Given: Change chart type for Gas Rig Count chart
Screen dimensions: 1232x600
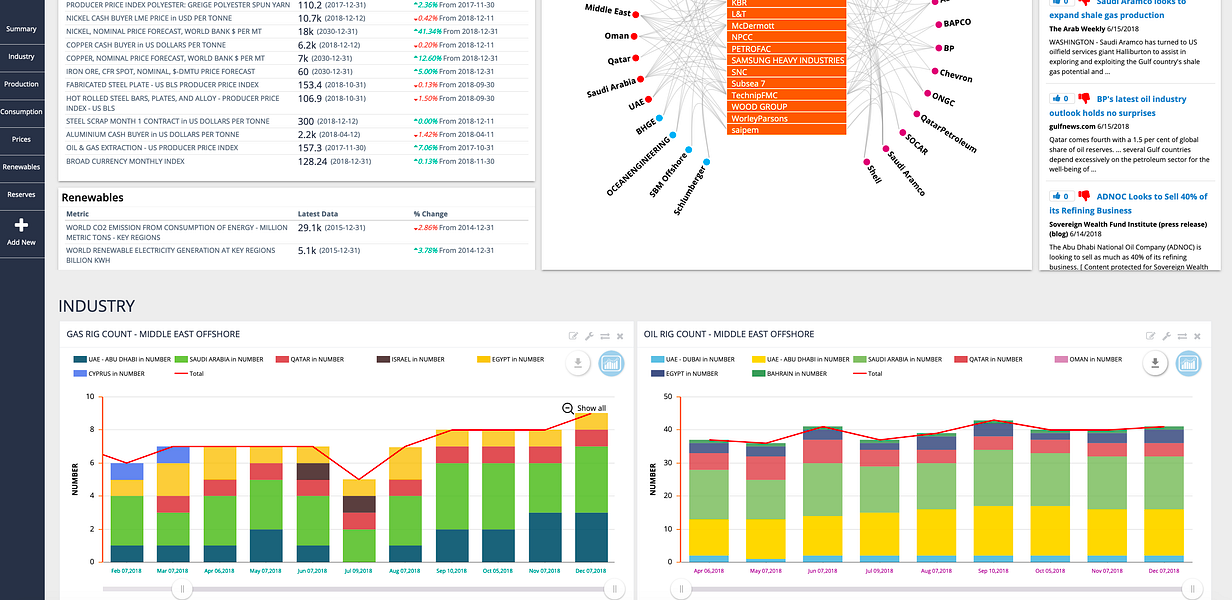Looking at the screenshot, I should (612, 364).
